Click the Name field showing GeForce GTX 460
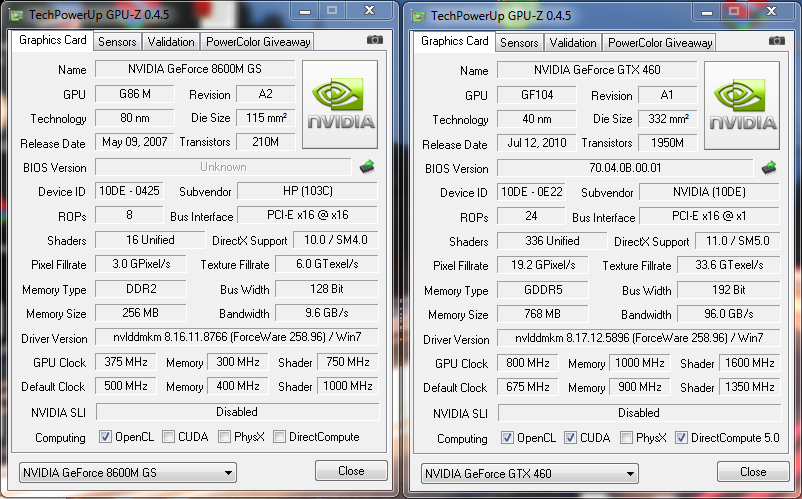Image resolution: width=802 pixels, height=499 pixels. [x=597, y=70]
